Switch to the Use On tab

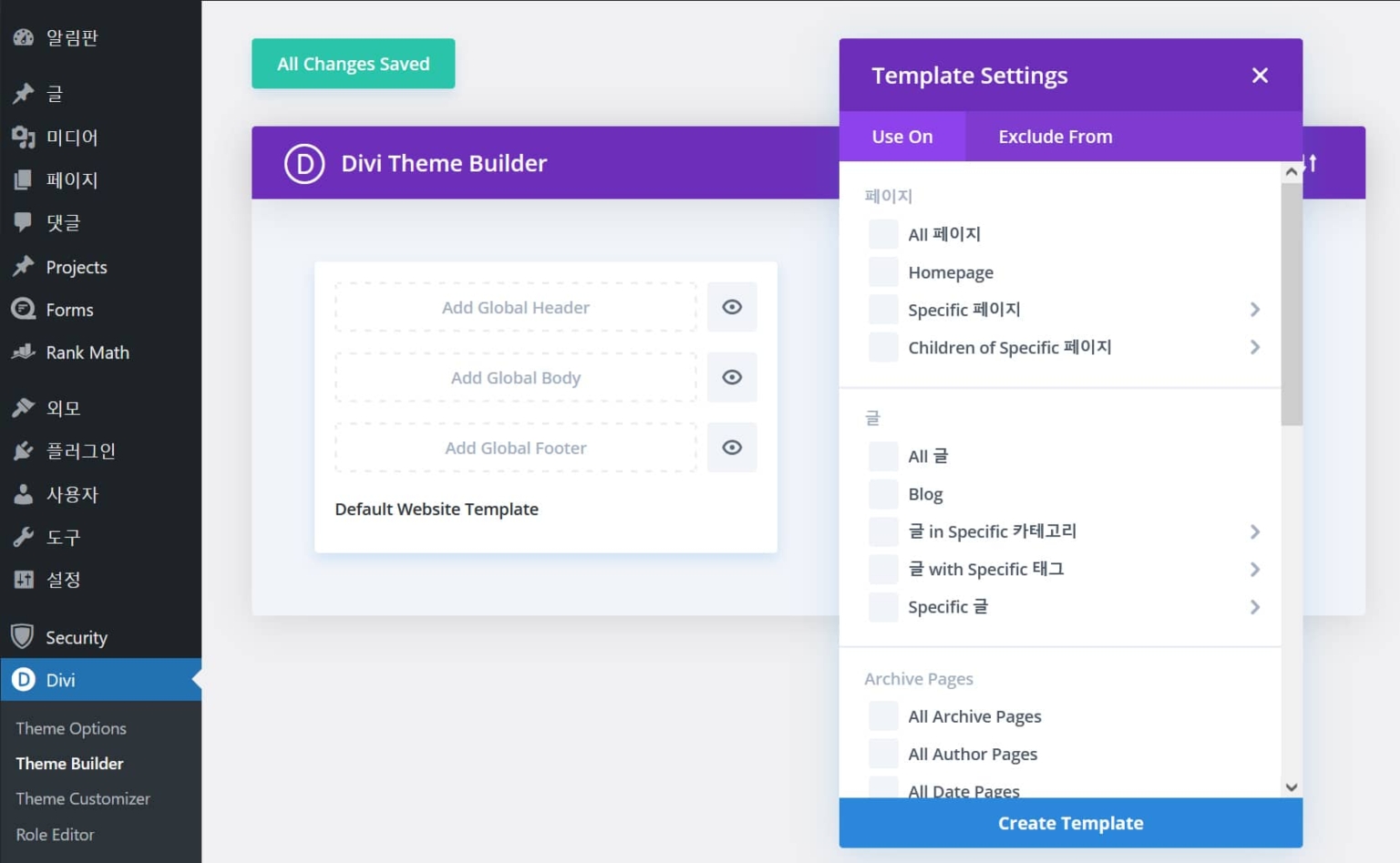pos(902,137)
